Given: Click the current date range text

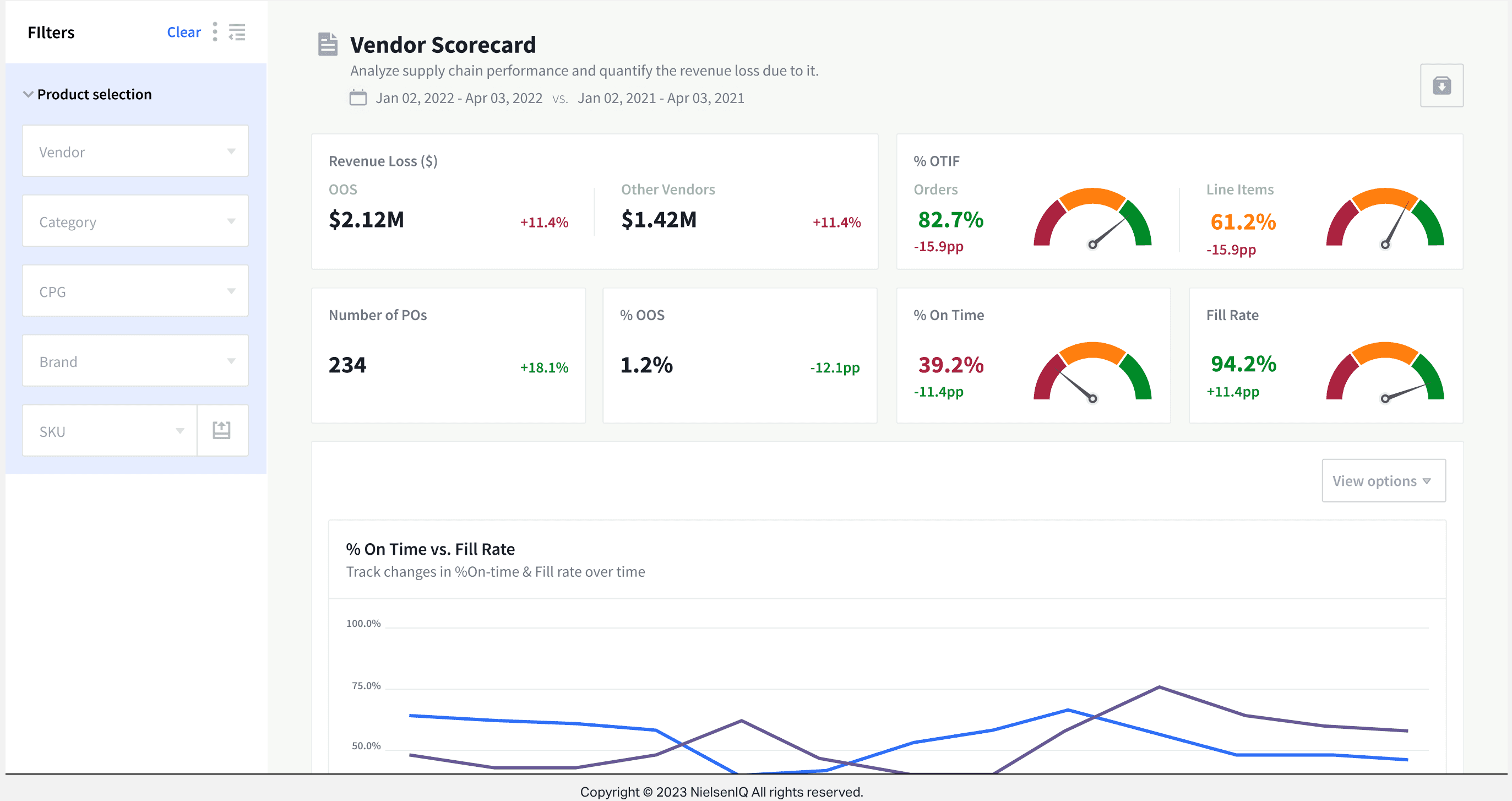Looking at the screenshot, I should (x=459, y=98).
